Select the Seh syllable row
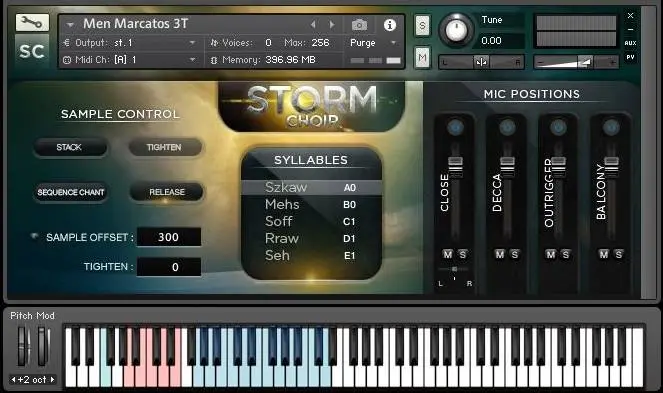This screenshot has width=663, height=393. (x=311, y=256)
